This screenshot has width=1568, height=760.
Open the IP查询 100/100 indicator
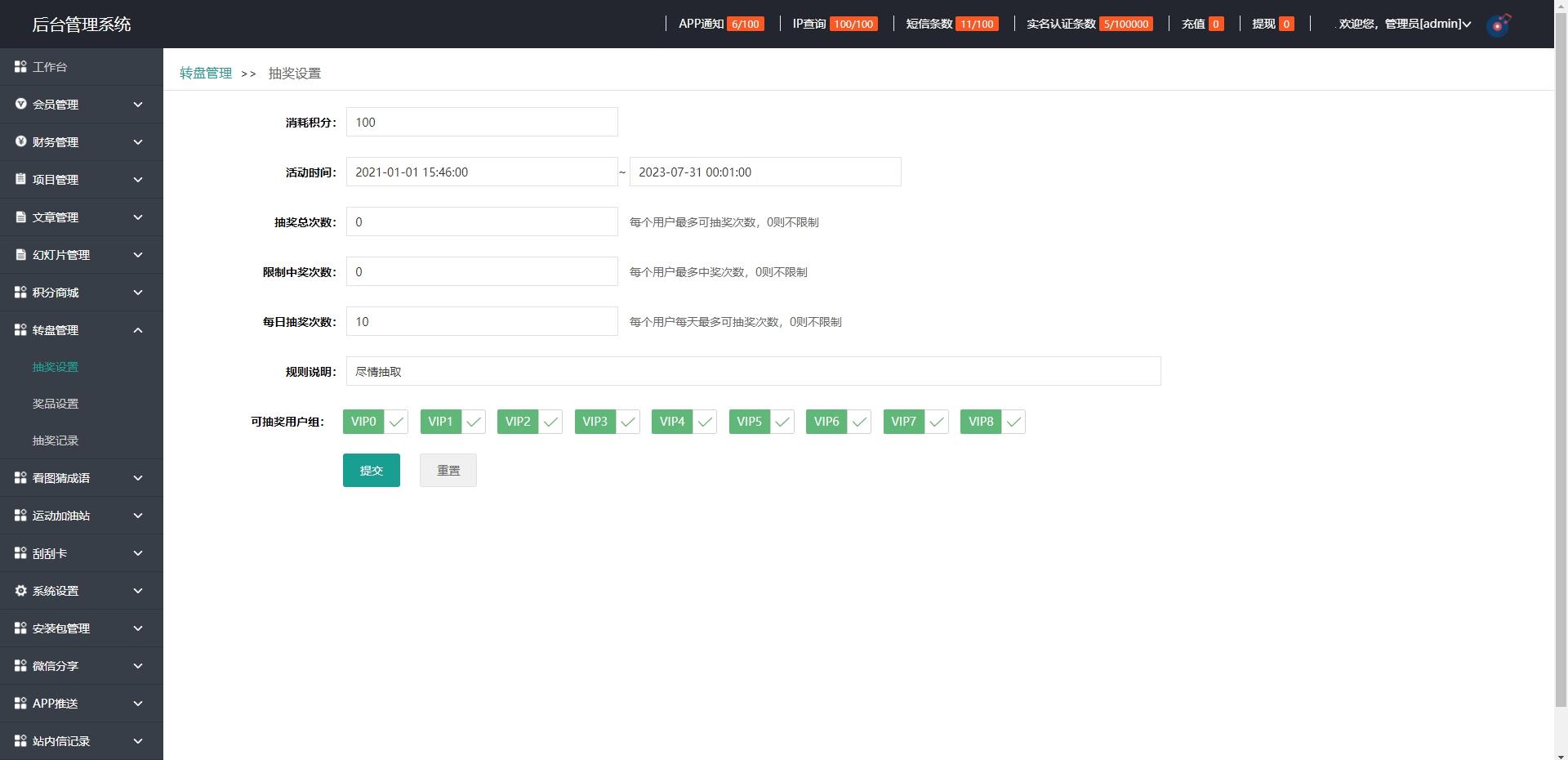pyautogui.click(x=835, y=24)
